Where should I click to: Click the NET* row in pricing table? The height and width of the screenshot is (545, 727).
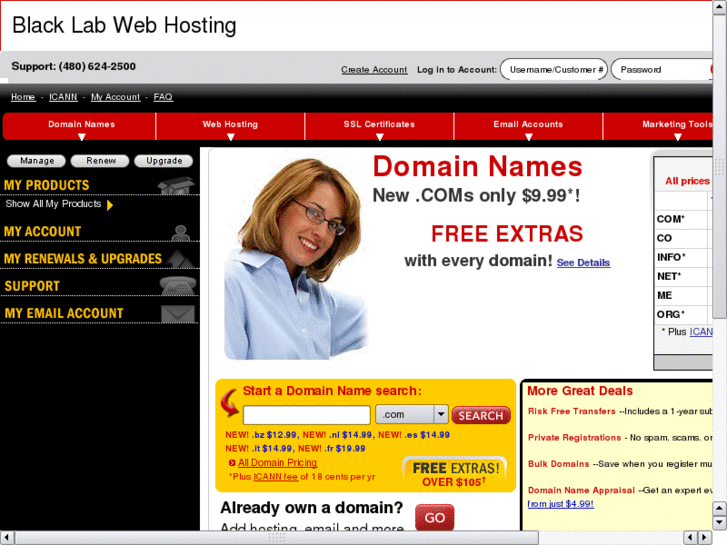pos(684,276)
